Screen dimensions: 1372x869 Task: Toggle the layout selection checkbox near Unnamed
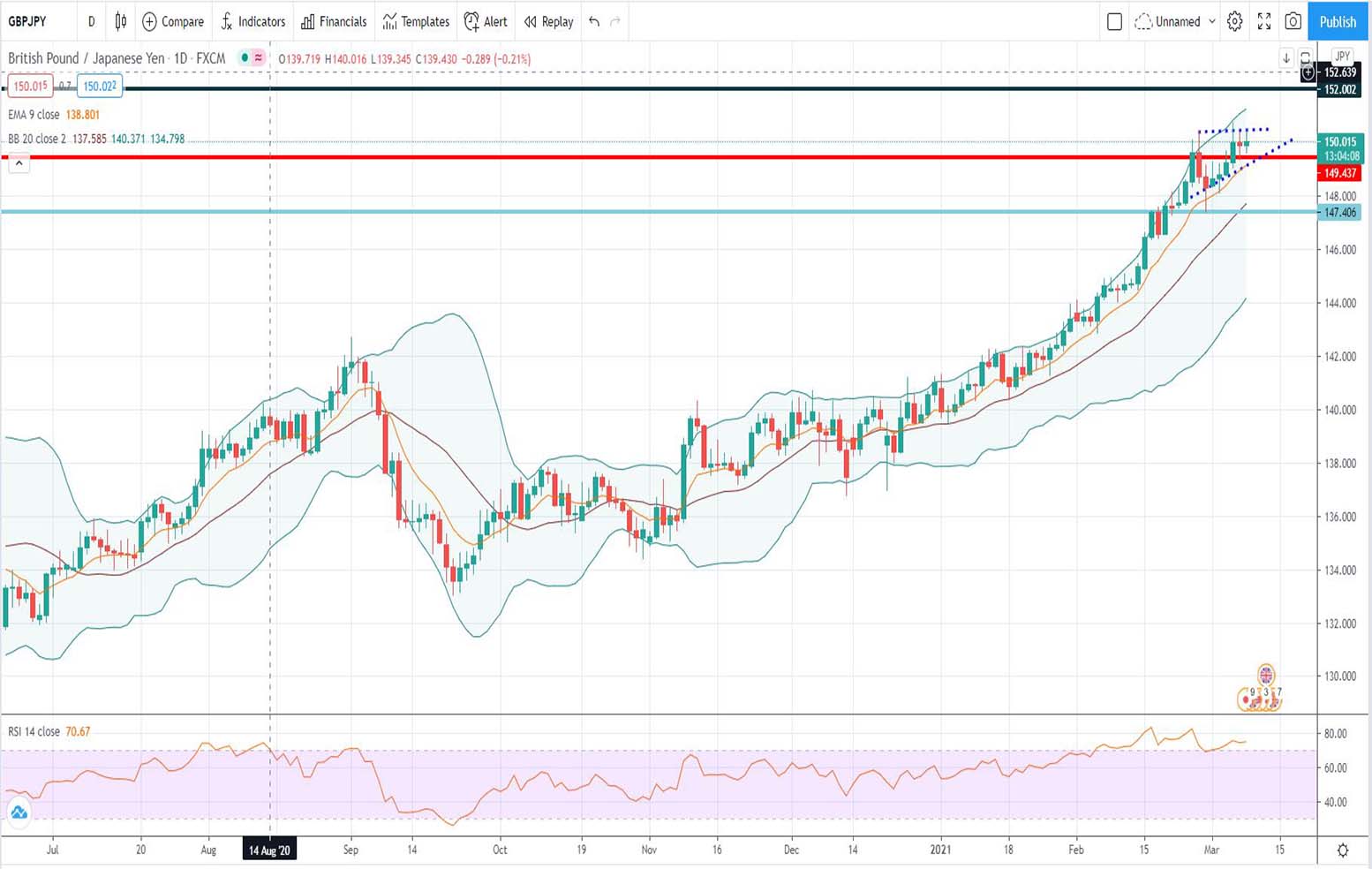pos(1114,22)
